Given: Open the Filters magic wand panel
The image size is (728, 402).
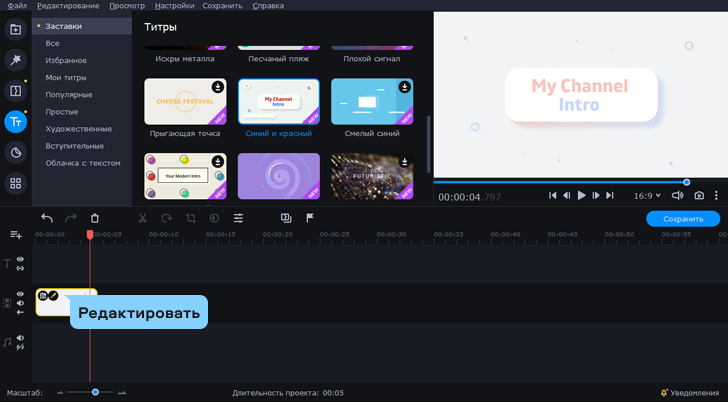Looking at the screenshot, I should pyautogui.click(x=15, y=60).
